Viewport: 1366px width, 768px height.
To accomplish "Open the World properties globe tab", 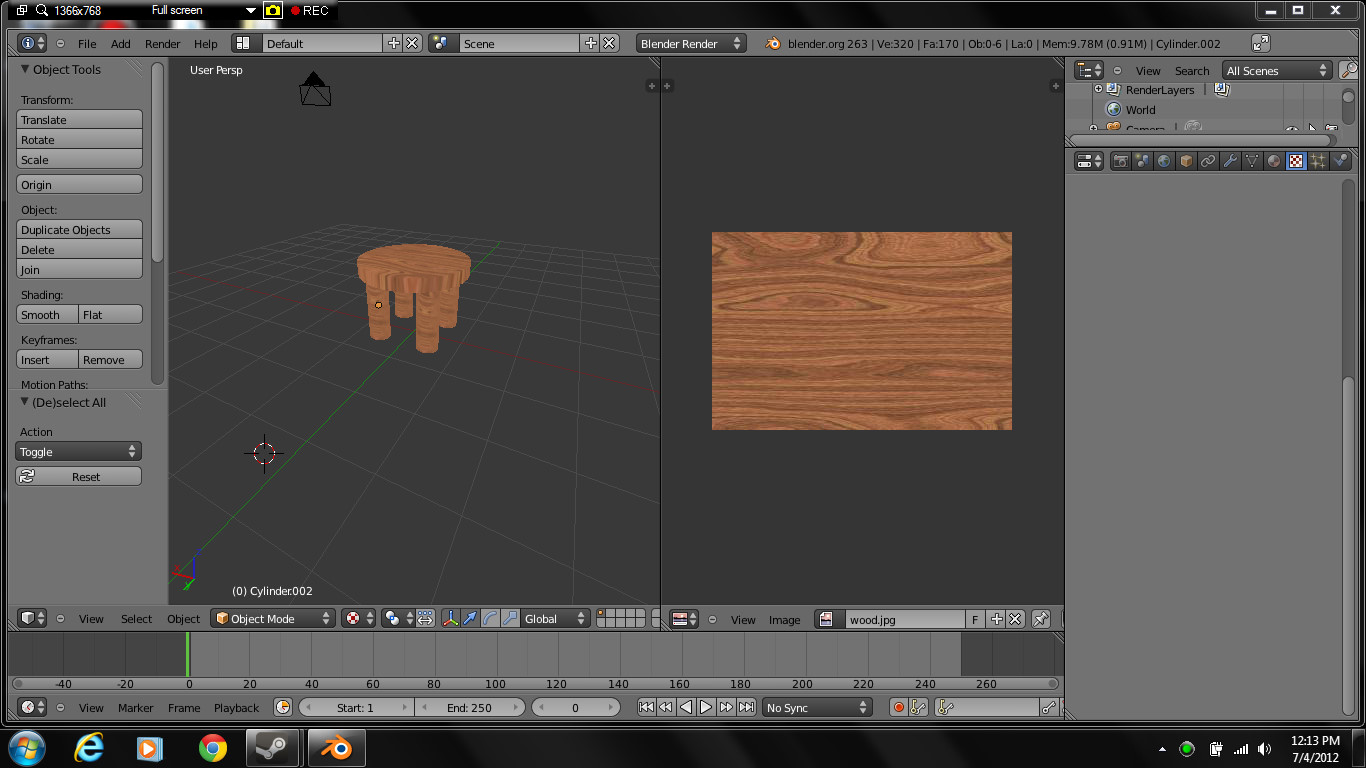I will tap(1165, 161).
